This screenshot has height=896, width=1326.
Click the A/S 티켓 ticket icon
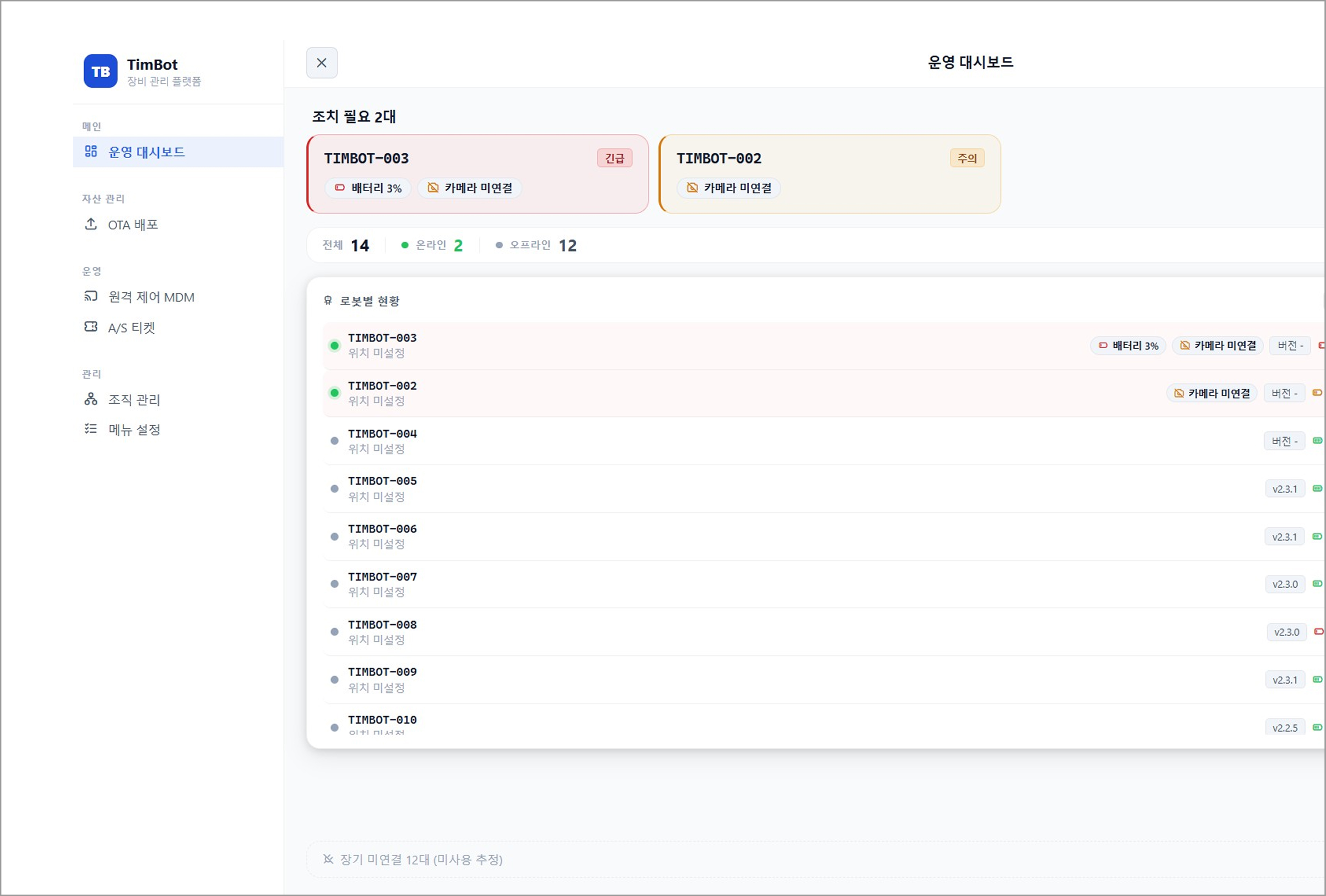91,326
